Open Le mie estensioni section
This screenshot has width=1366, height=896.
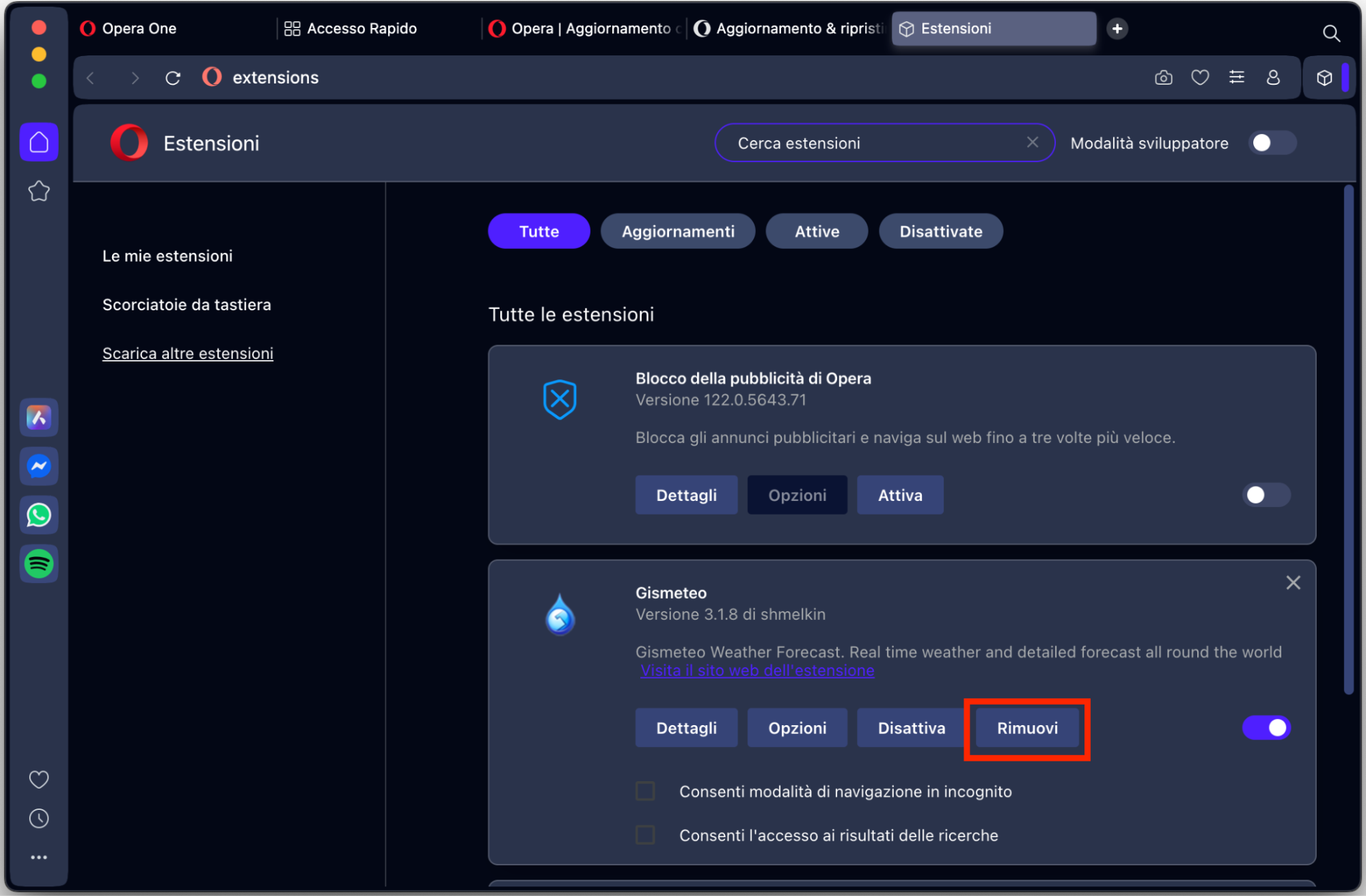click(x=167, y=256)
